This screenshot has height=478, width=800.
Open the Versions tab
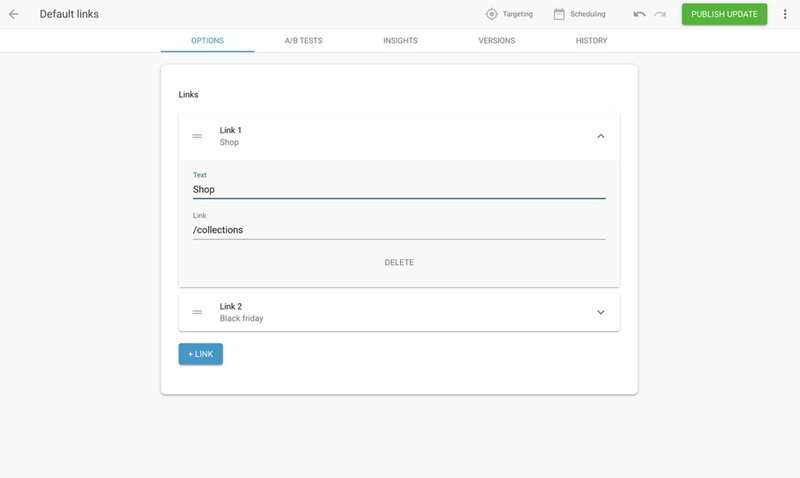tap(496, 41)
